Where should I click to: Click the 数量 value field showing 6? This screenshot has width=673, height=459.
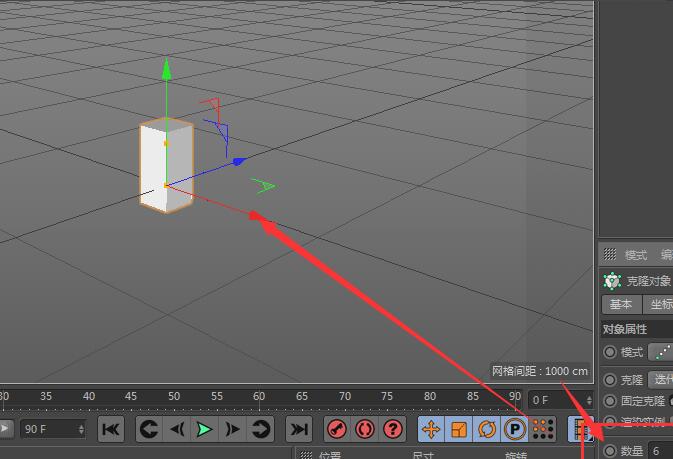click(660, 451)
